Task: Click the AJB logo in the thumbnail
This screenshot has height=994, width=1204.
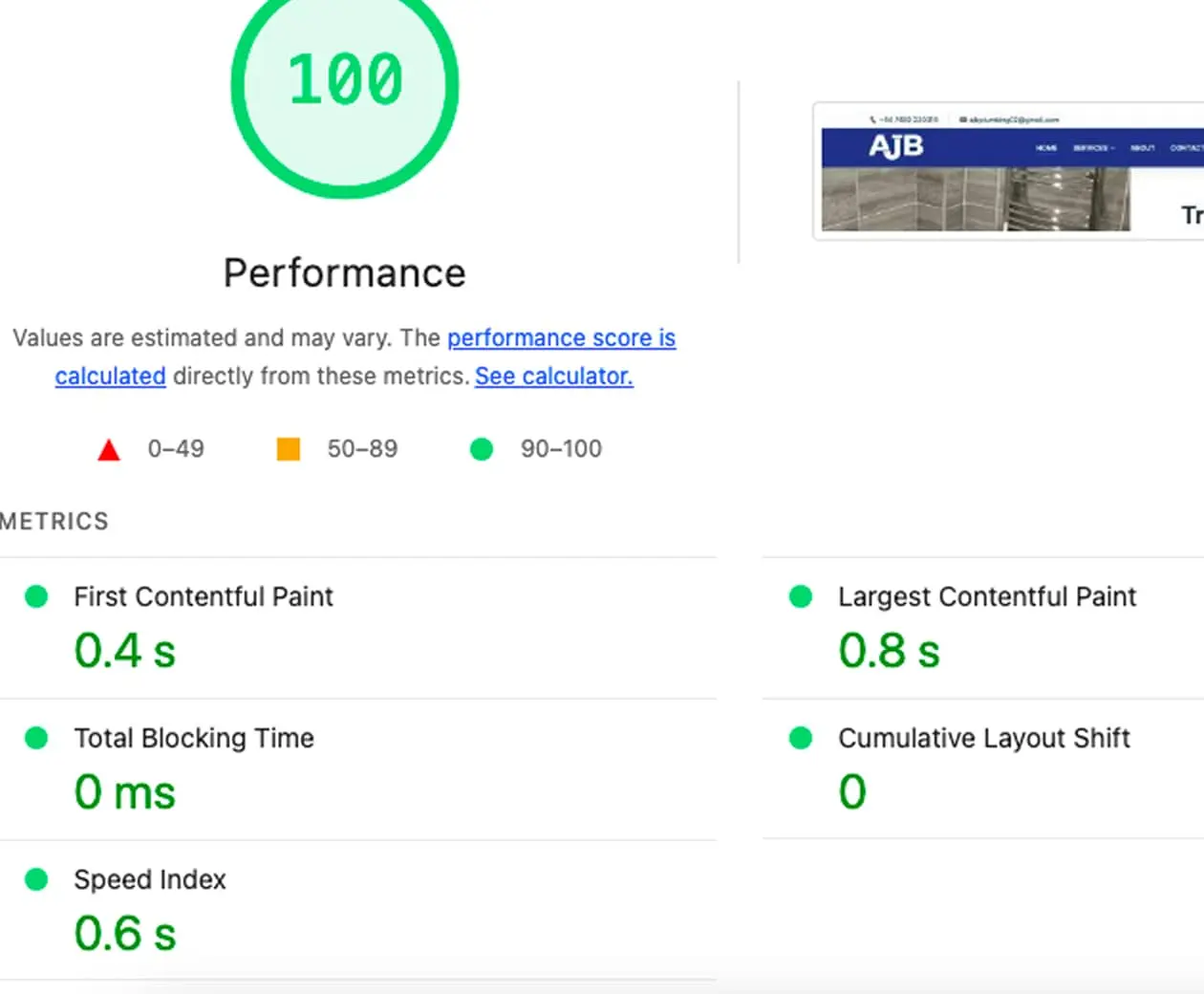Action: point(896,145)
